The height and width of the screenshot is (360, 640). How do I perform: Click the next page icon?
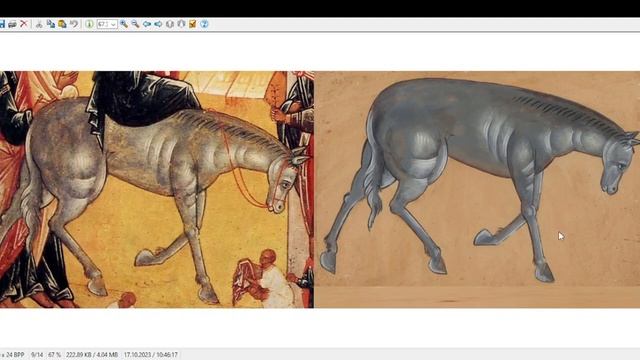tap(181, 24)
